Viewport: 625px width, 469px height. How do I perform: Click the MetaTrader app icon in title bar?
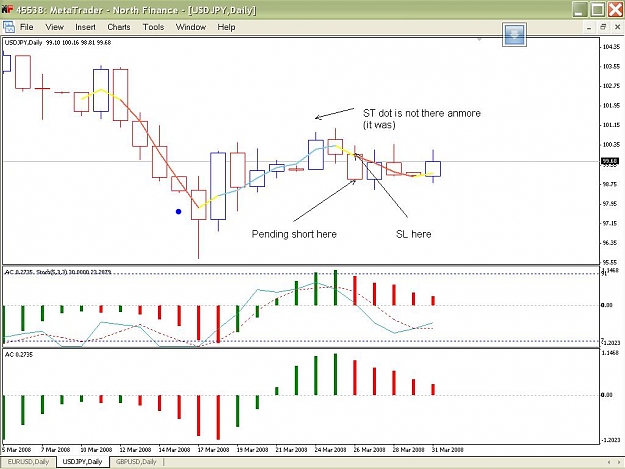point(7,9)
